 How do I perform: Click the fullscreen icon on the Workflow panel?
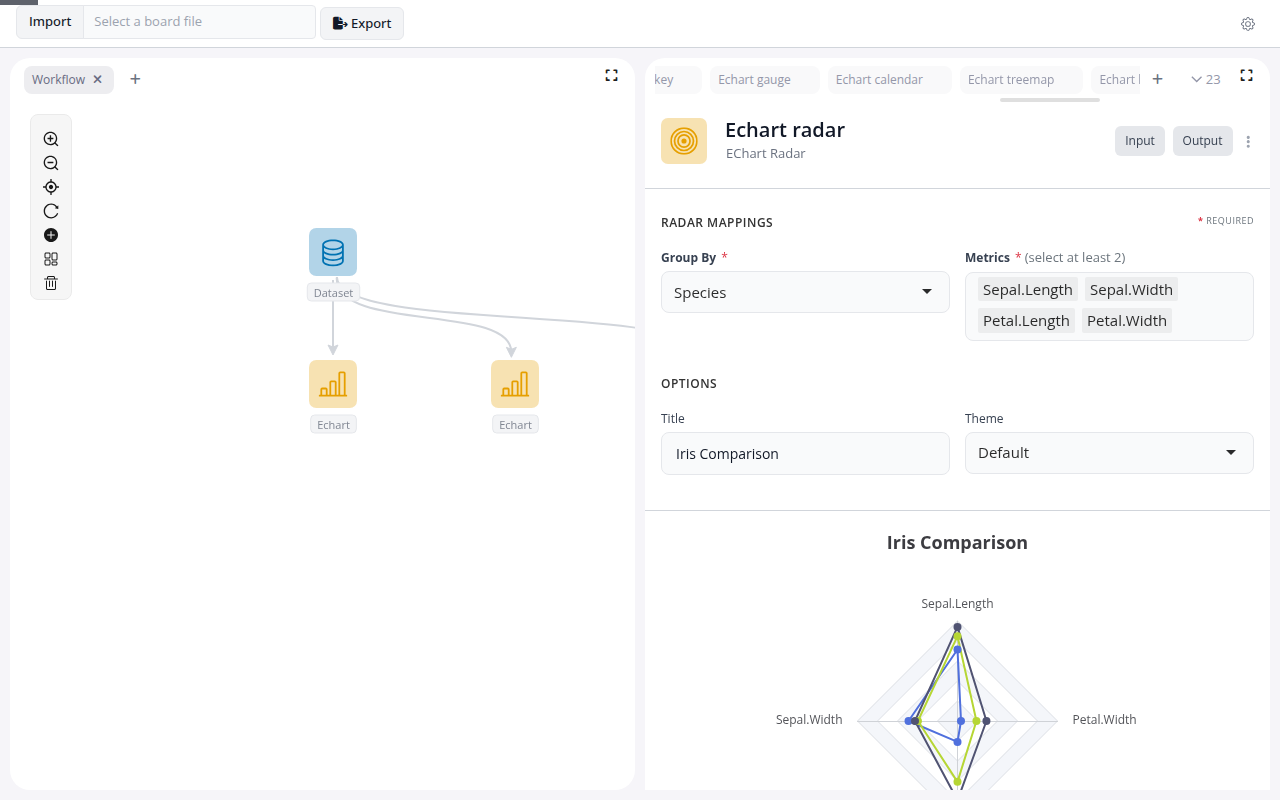click(611, 75)
